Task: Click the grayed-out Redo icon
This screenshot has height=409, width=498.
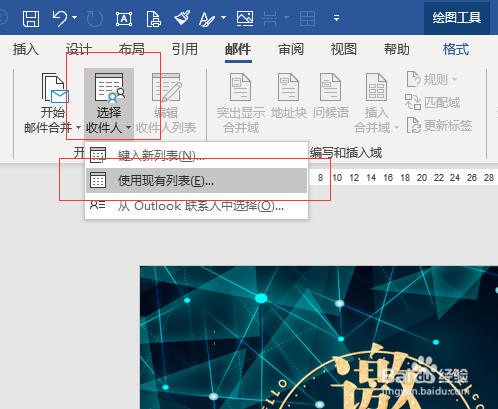Action: tap(95, 19)
